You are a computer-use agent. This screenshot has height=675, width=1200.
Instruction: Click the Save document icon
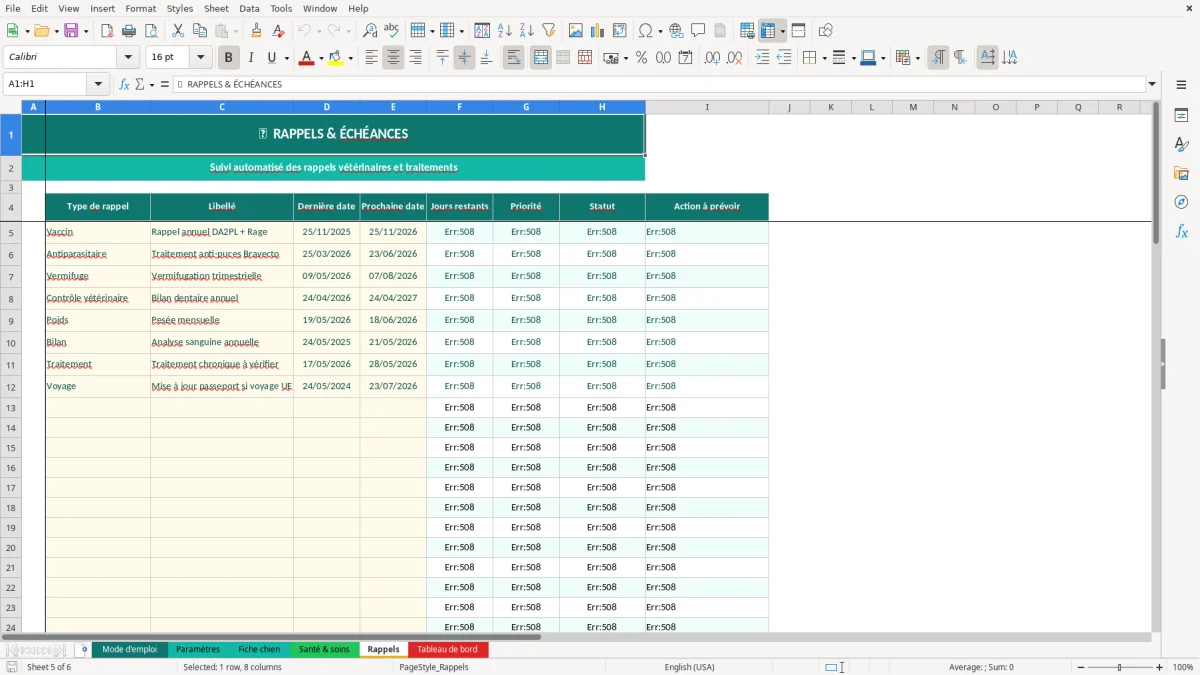tap(71, 31)
